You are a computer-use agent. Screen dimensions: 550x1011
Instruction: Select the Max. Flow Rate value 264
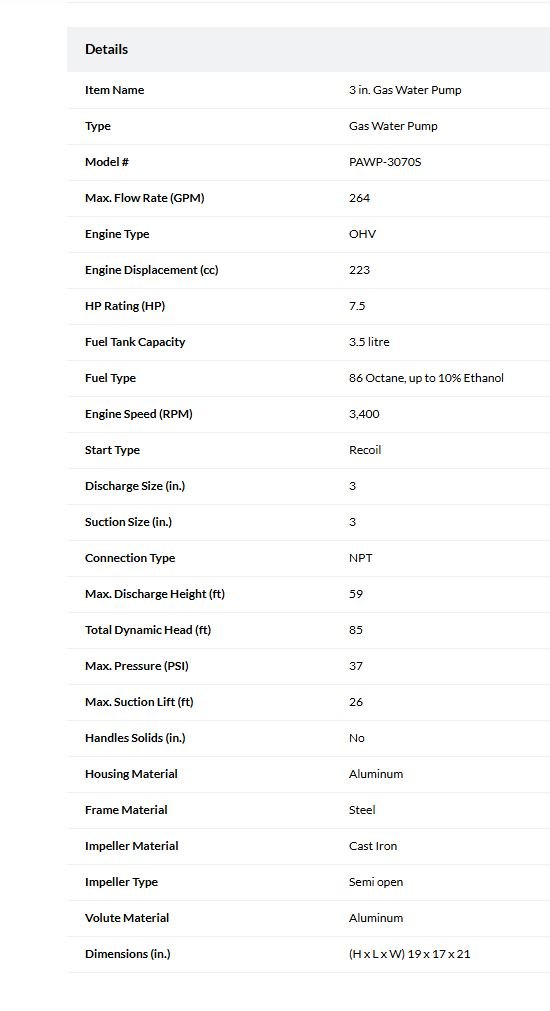click(x=359, y=198)
